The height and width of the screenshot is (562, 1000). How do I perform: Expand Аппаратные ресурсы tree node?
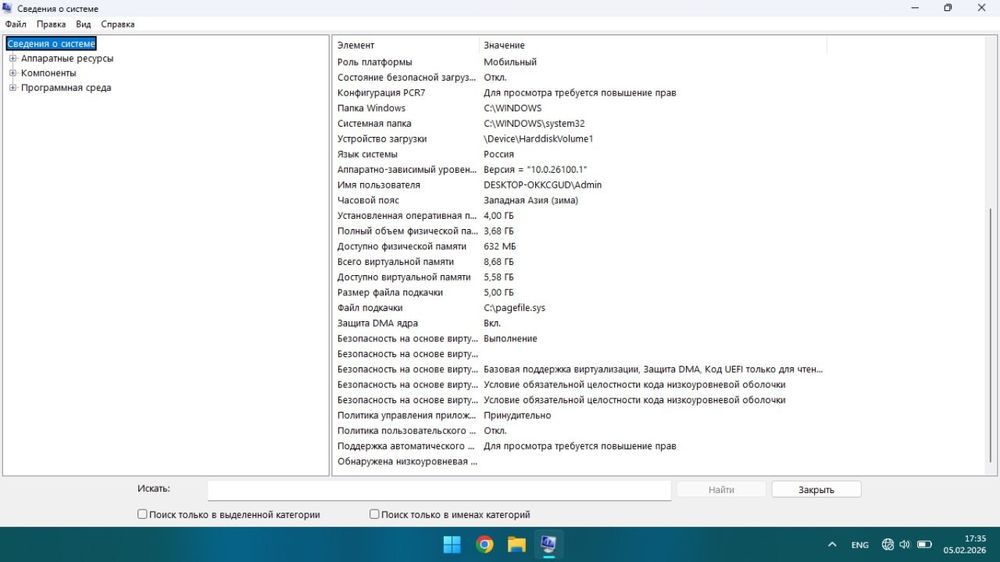coord(13,58)
